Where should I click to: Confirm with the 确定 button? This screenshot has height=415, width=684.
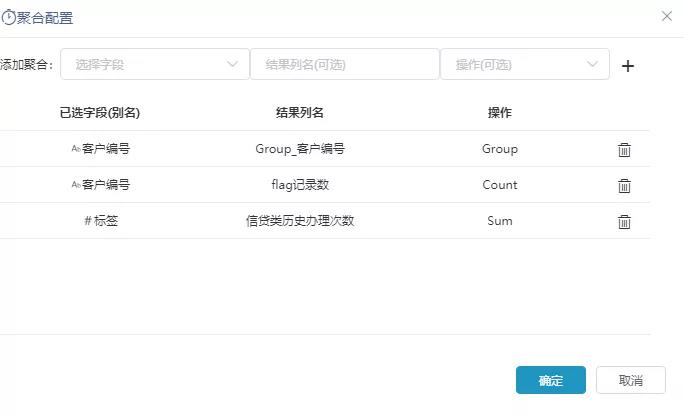[551, 380]
